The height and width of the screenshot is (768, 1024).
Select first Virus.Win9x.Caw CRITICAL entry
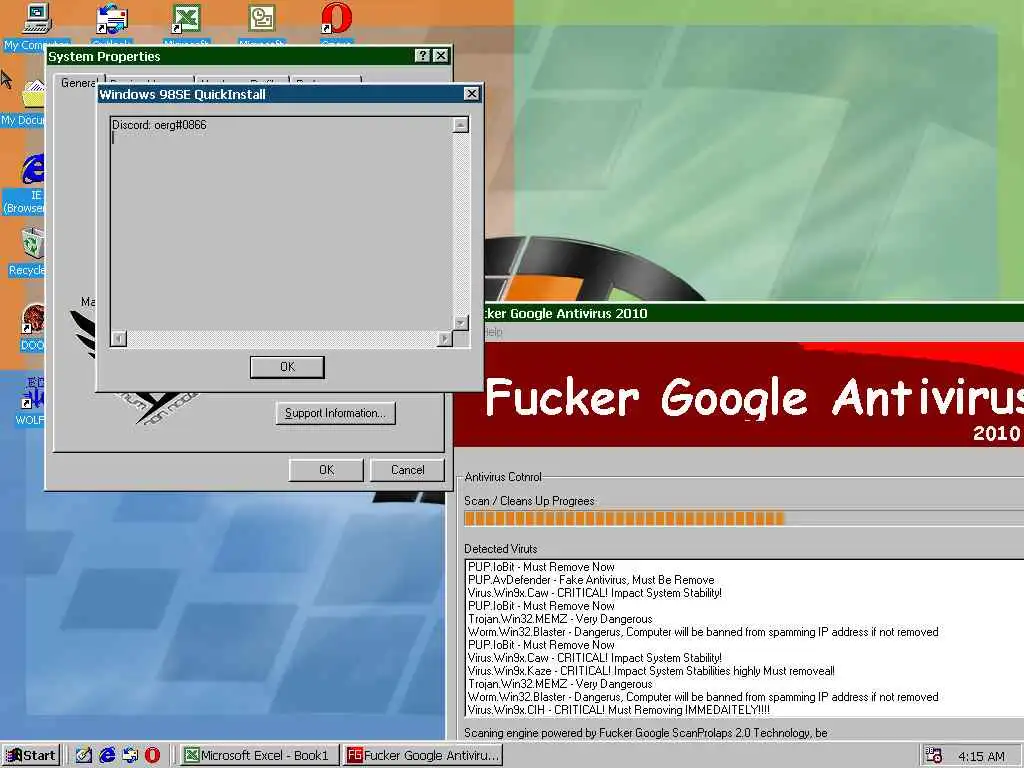coord(594,593)
